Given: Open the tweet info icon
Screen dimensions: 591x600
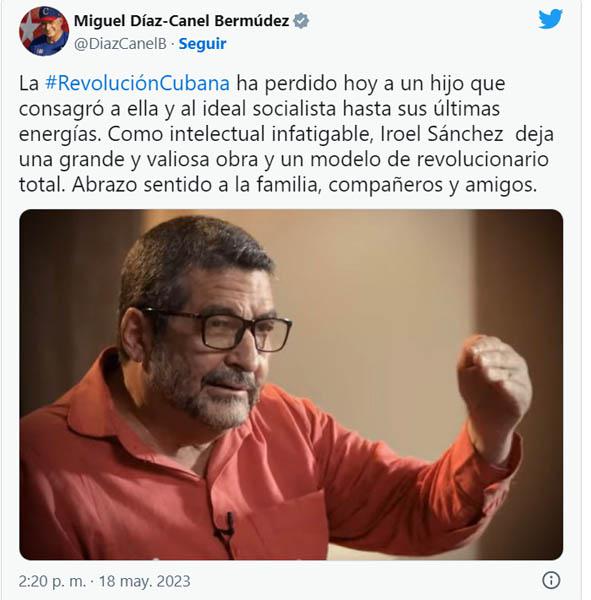Looking at the screenshot, I should (x=551, y=580).
